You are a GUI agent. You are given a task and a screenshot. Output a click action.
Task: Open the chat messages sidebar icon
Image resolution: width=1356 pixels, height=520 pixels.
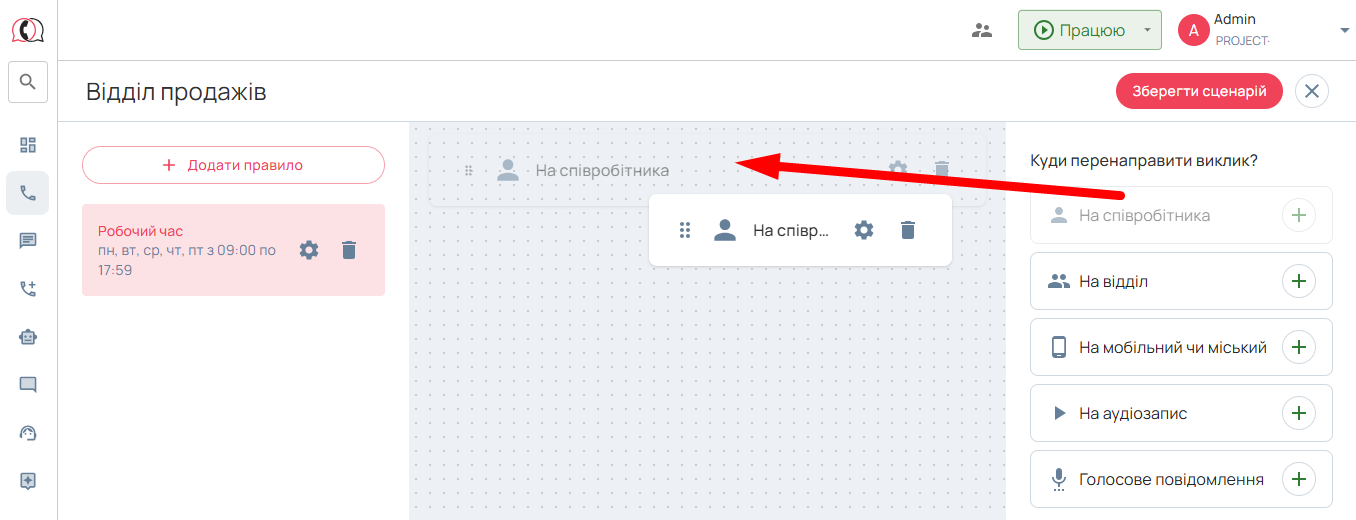tap(28, 241)
